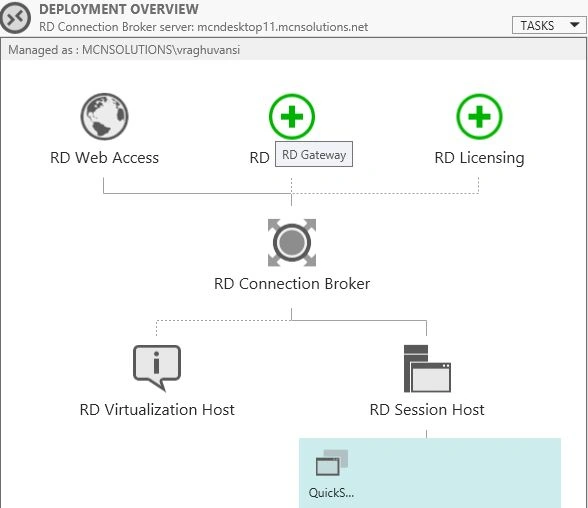
Task: Open the QuickSessionCollection icon
Action: pos(332,463)
